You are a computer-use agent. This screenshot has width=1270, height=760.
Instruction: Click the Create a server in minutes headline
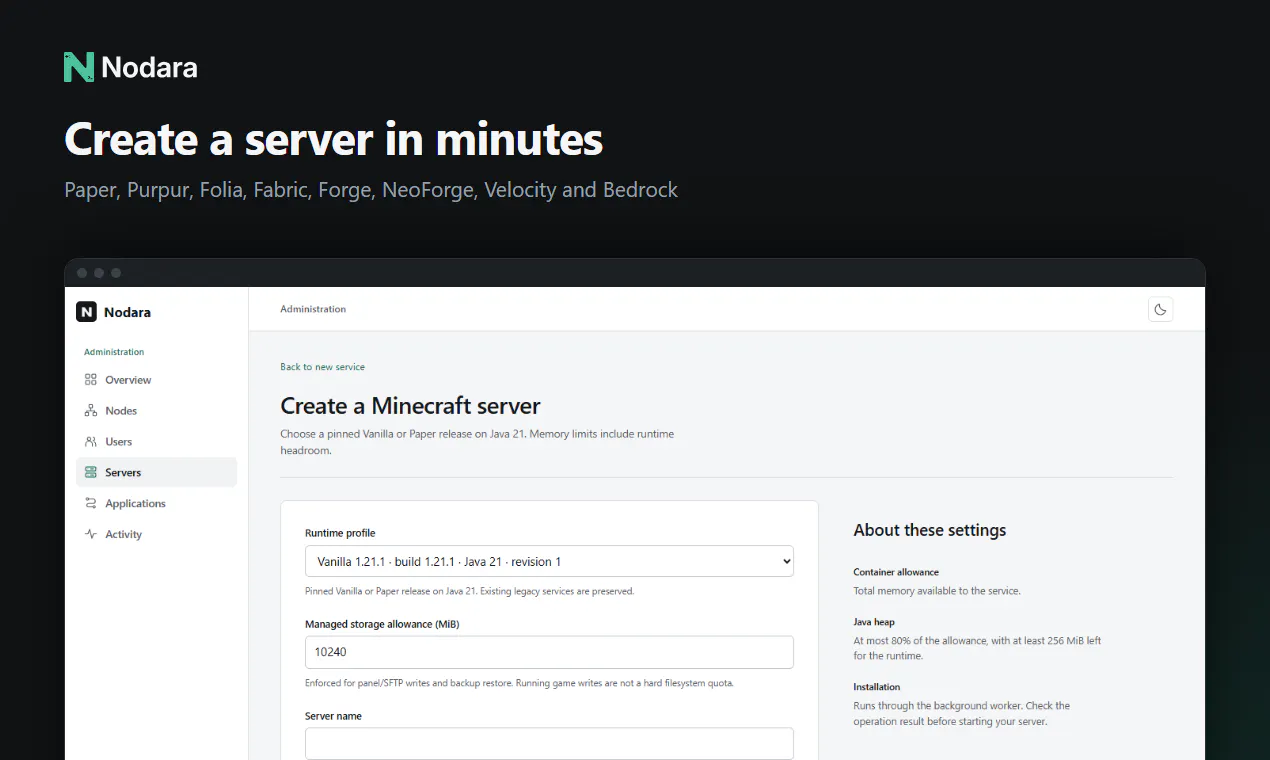click(x=334, y=139)
